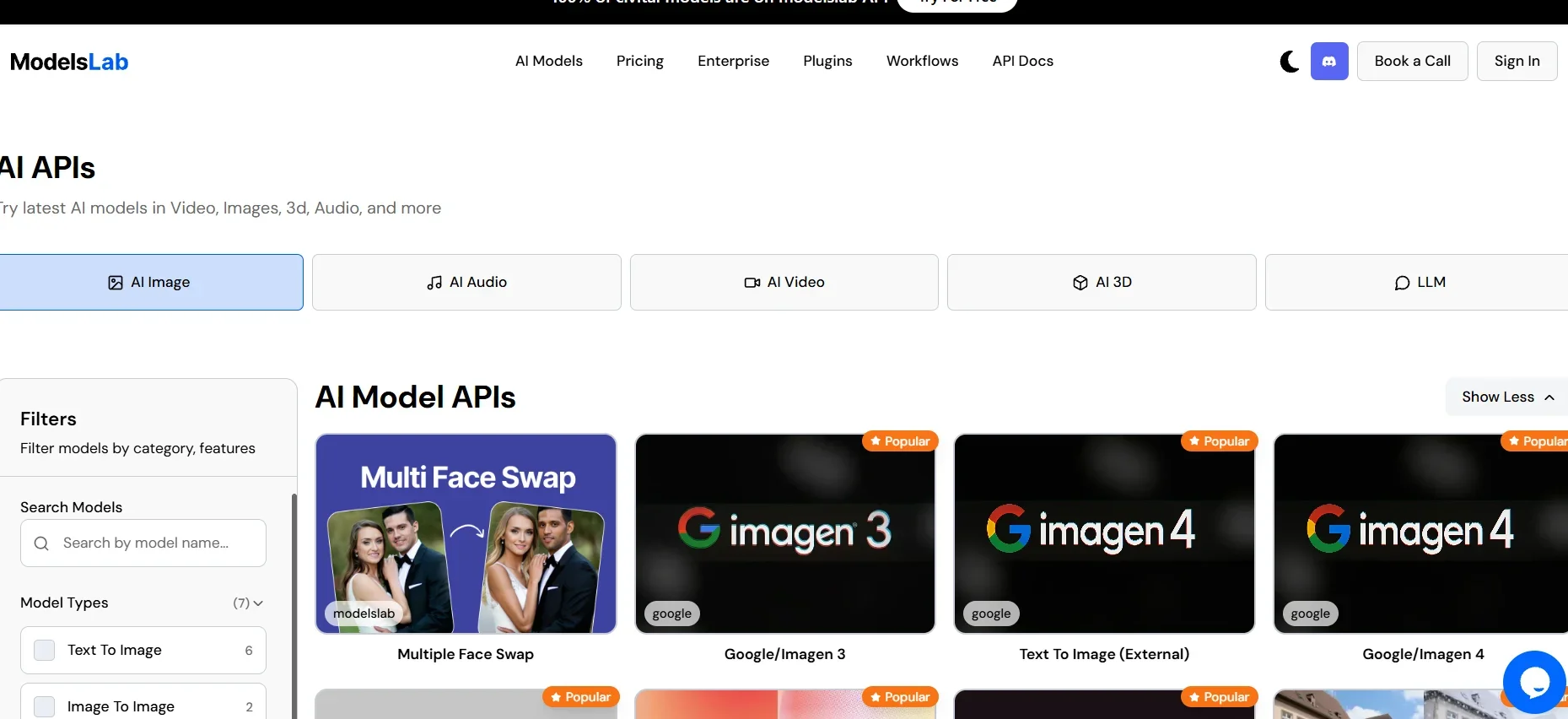Image resolution: width=1568 pixels, height=719 pixels.
Task: Open the Multiple Face Swap thumbnail
Action: 466,533
